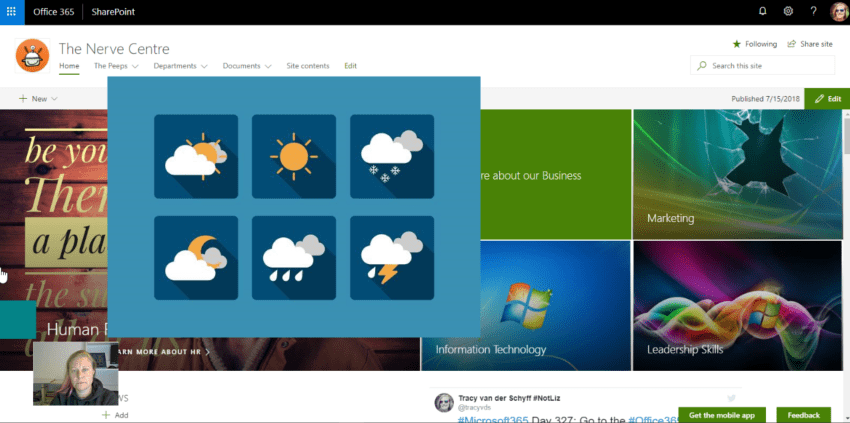Click the snowy cloud weather icon

pyautogui.click(x=391, y=156)
